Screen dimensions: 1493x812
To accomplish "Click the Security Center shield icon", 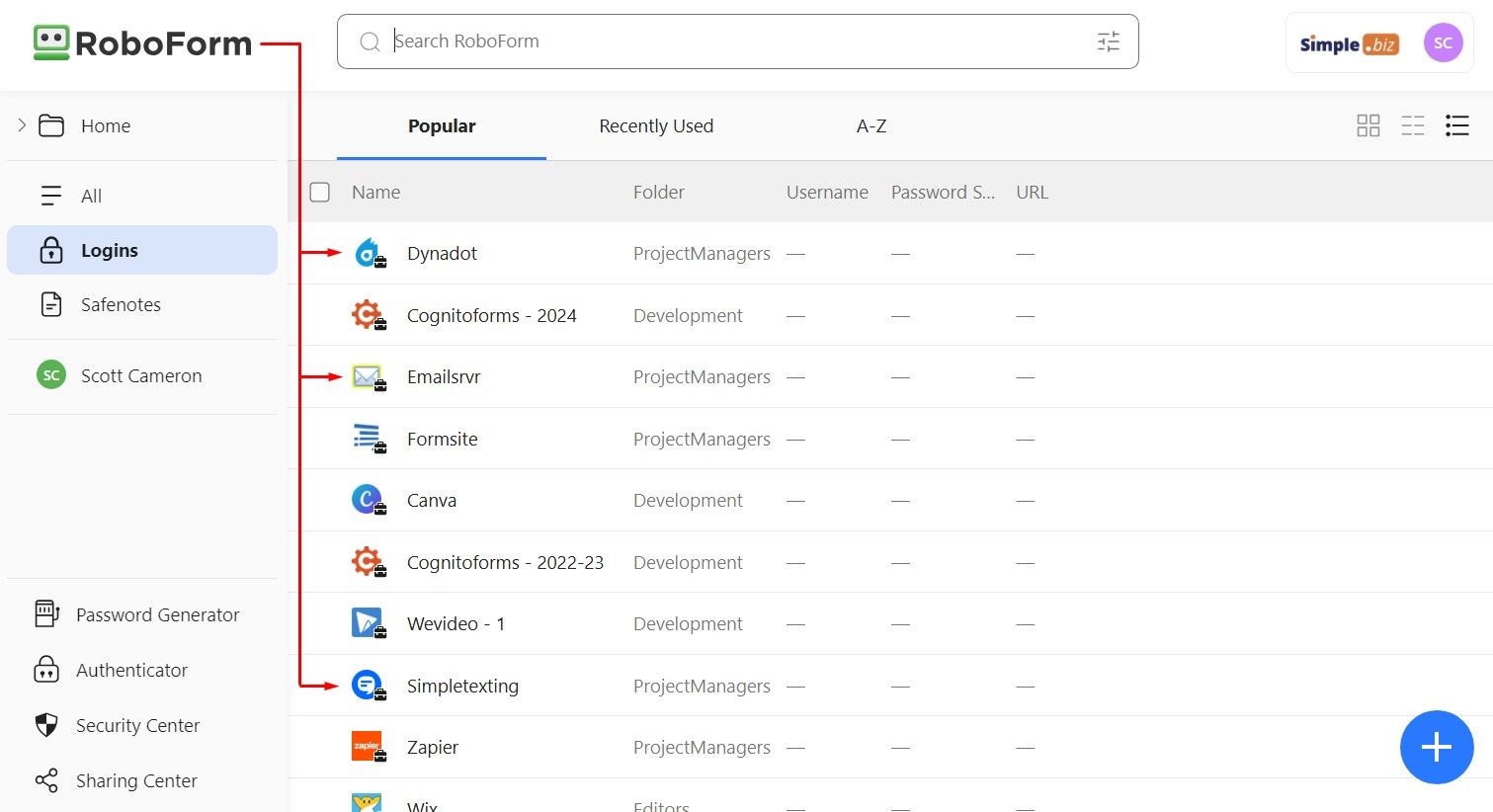I will (x=46, y=725).
